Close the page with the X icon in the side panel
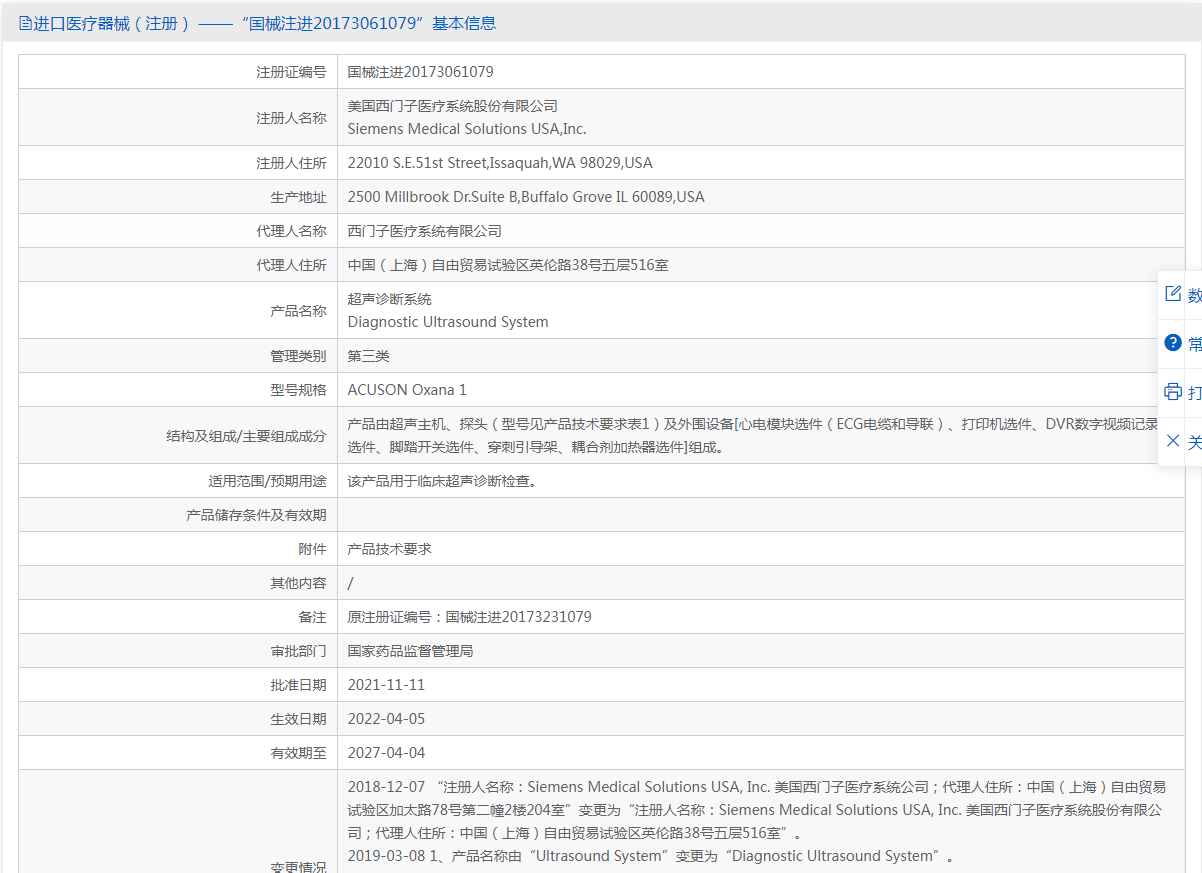Viewport: 1202px width, 873px height. pos(1173,441)
